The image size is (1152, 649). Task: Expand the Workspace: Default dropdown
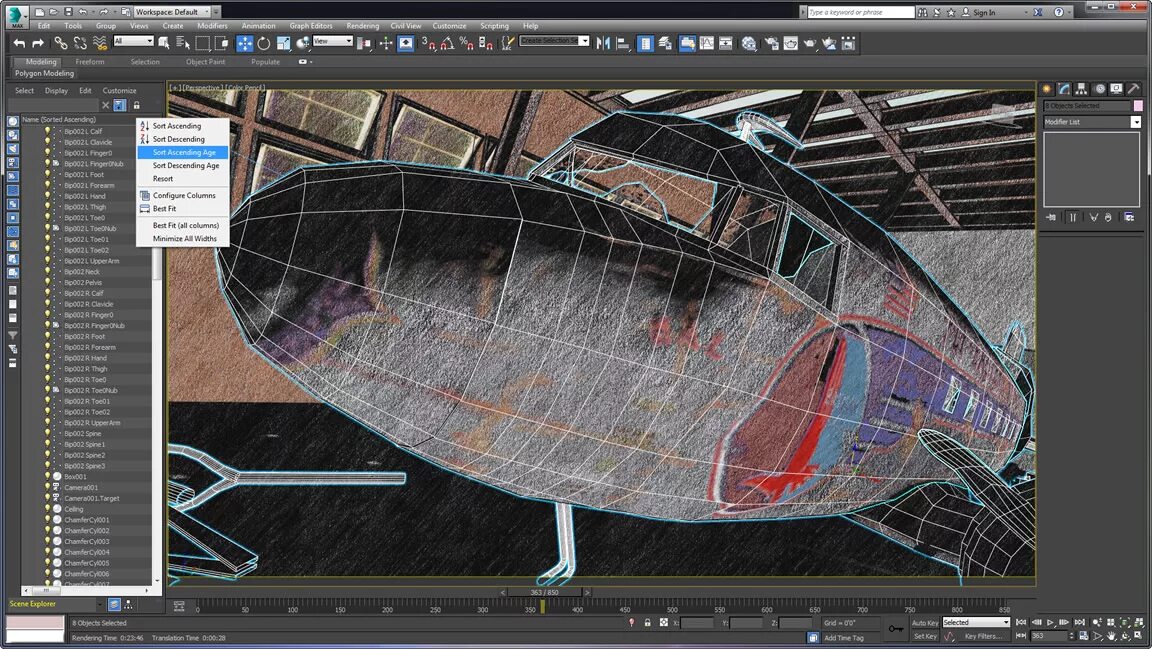(179, 12)
